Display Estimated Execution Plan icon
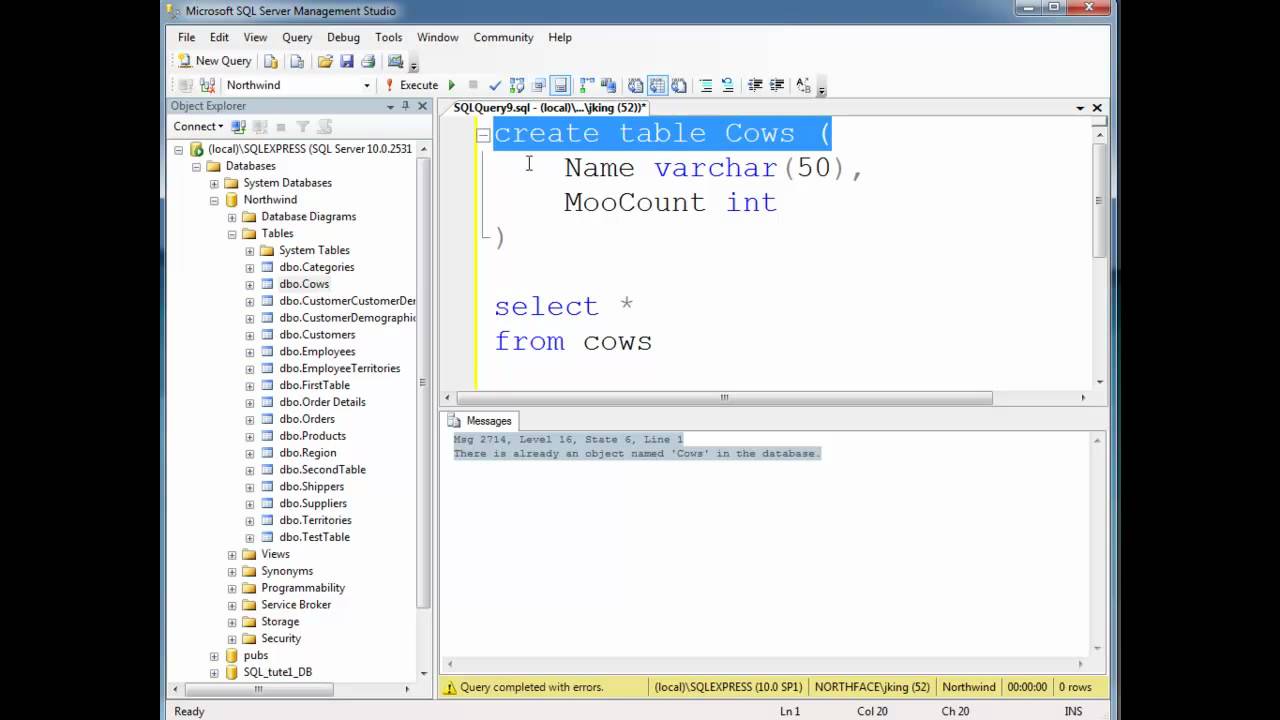Screen dimensions: 1280x720 click(517, 85)
